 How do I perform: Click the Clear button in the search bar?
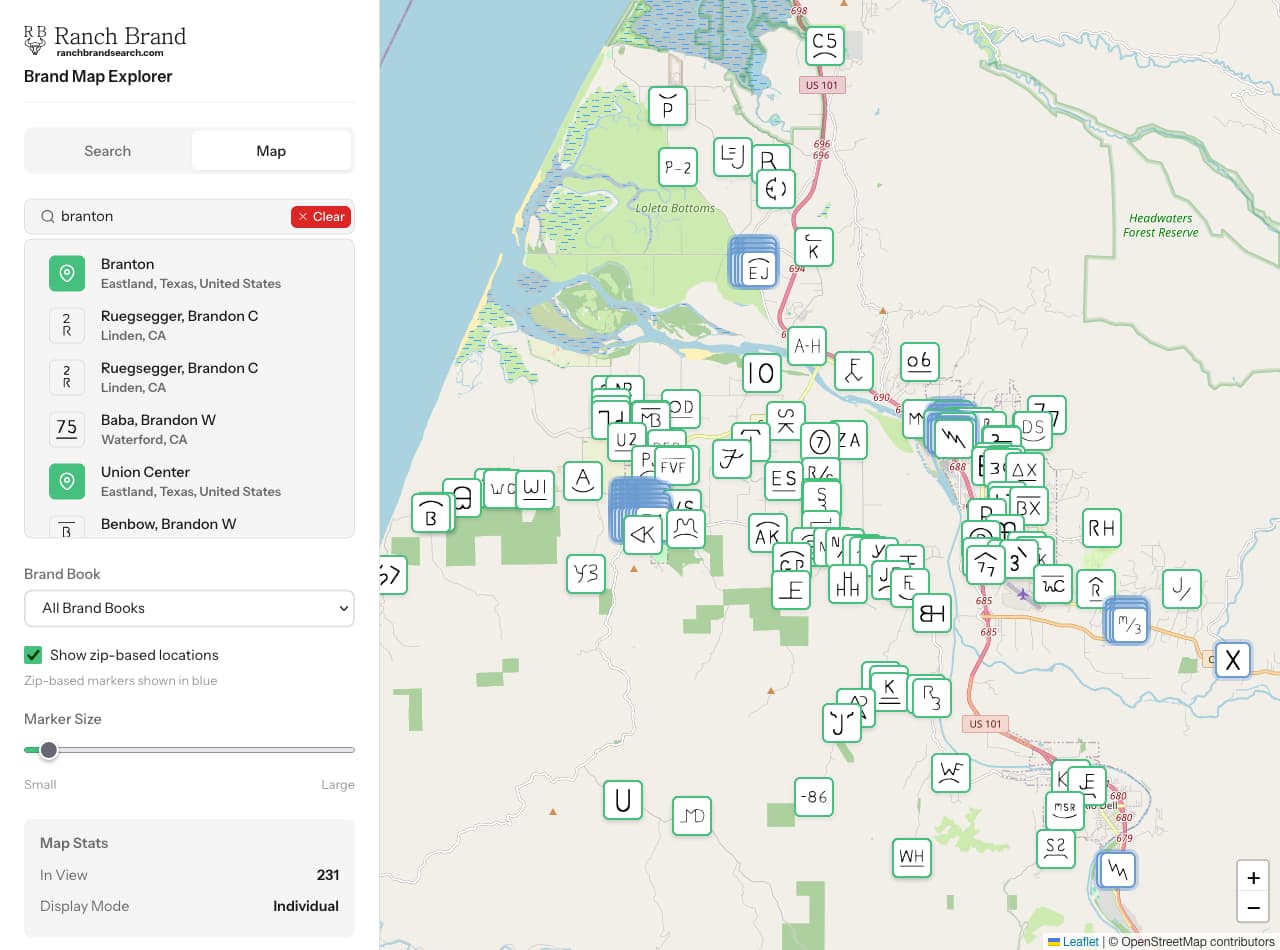320,216
